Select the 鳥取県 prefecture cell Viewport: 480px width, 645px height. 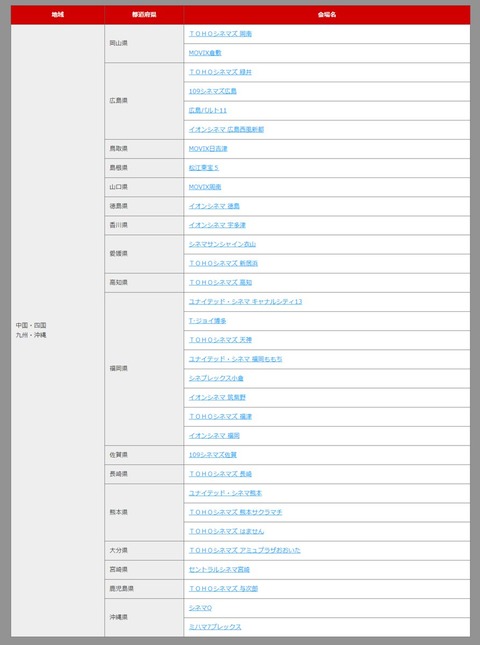(144, 148)
